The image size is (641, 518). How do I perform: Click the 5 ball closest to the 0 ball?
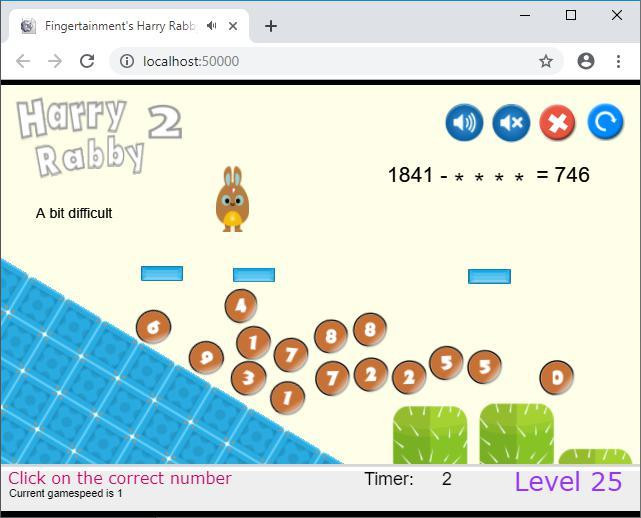[x=484, y=367]
